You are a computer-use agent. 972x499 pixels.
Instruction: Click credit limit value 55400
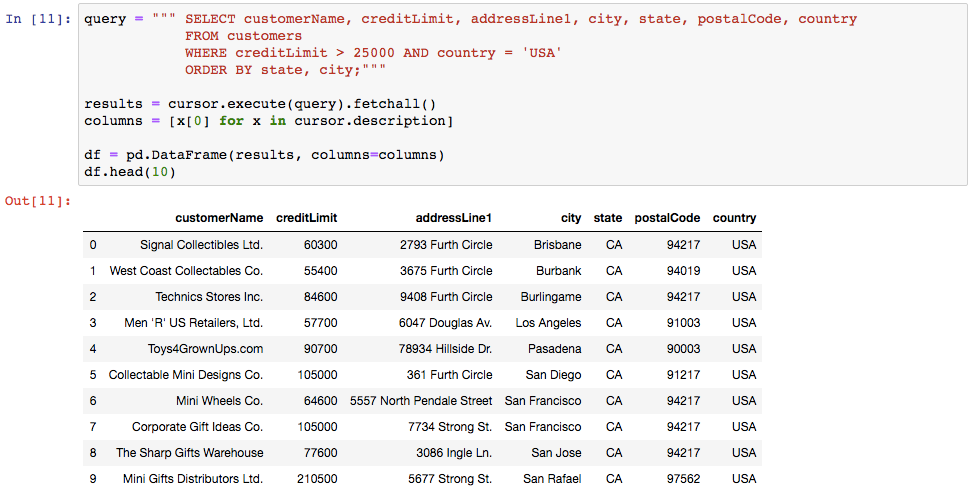pos(320,271)
